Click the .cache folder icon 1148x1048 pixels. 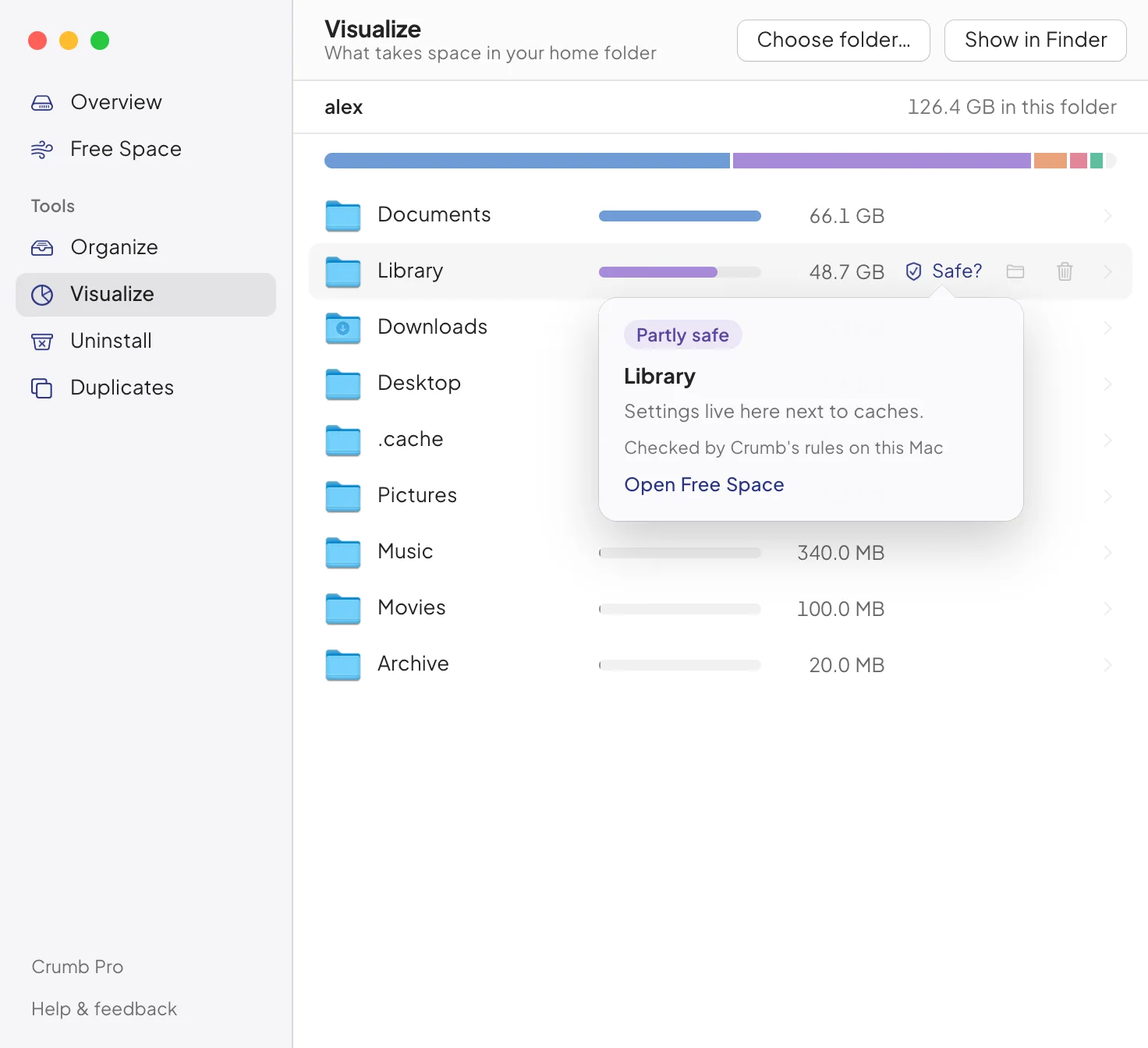click(x=343, y=441)
